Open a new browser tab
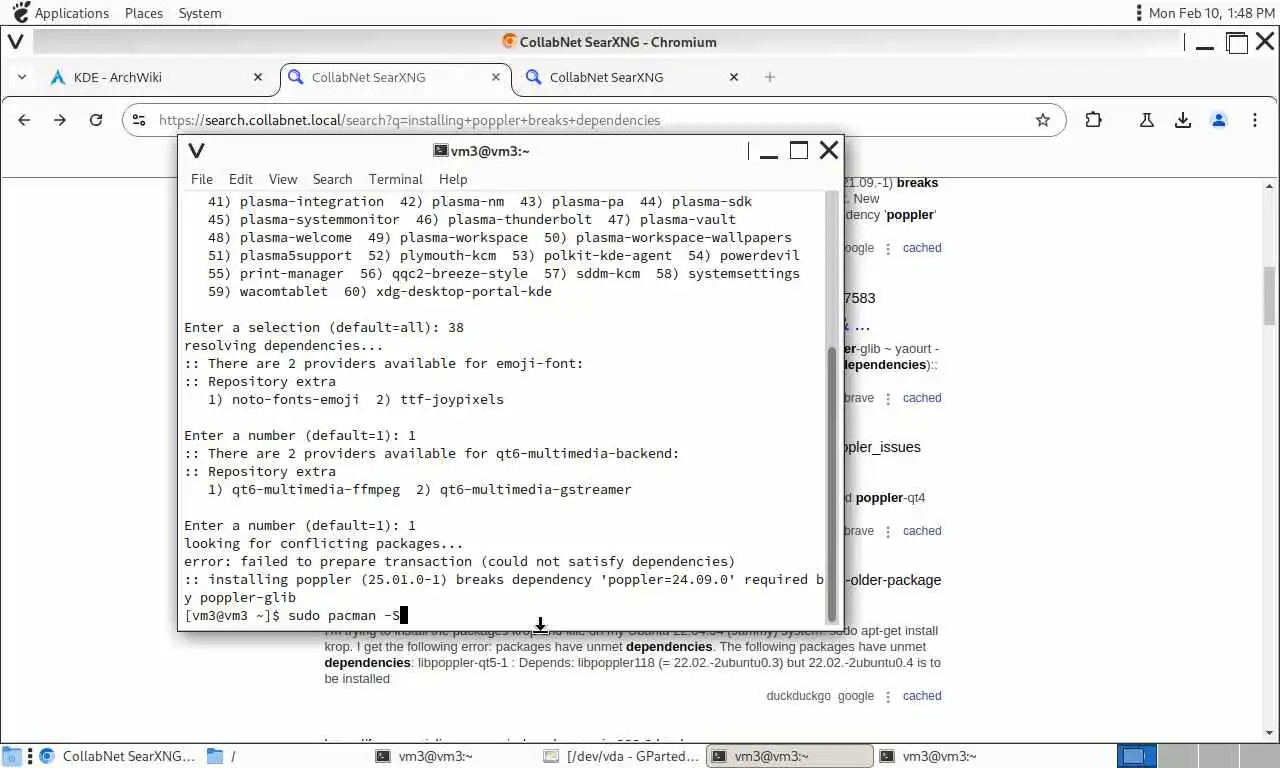 point(770,77)
